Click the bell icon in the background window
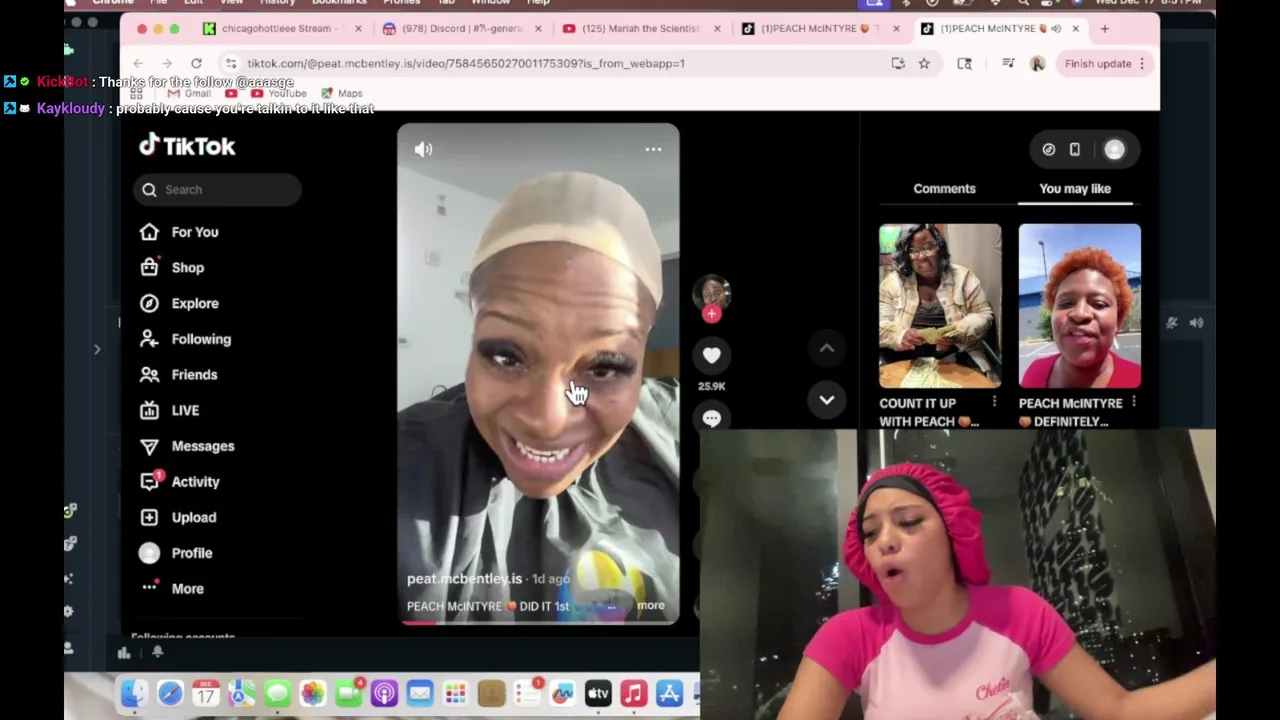This screenshot has width=1280, height=720. [x=157, y=652]
